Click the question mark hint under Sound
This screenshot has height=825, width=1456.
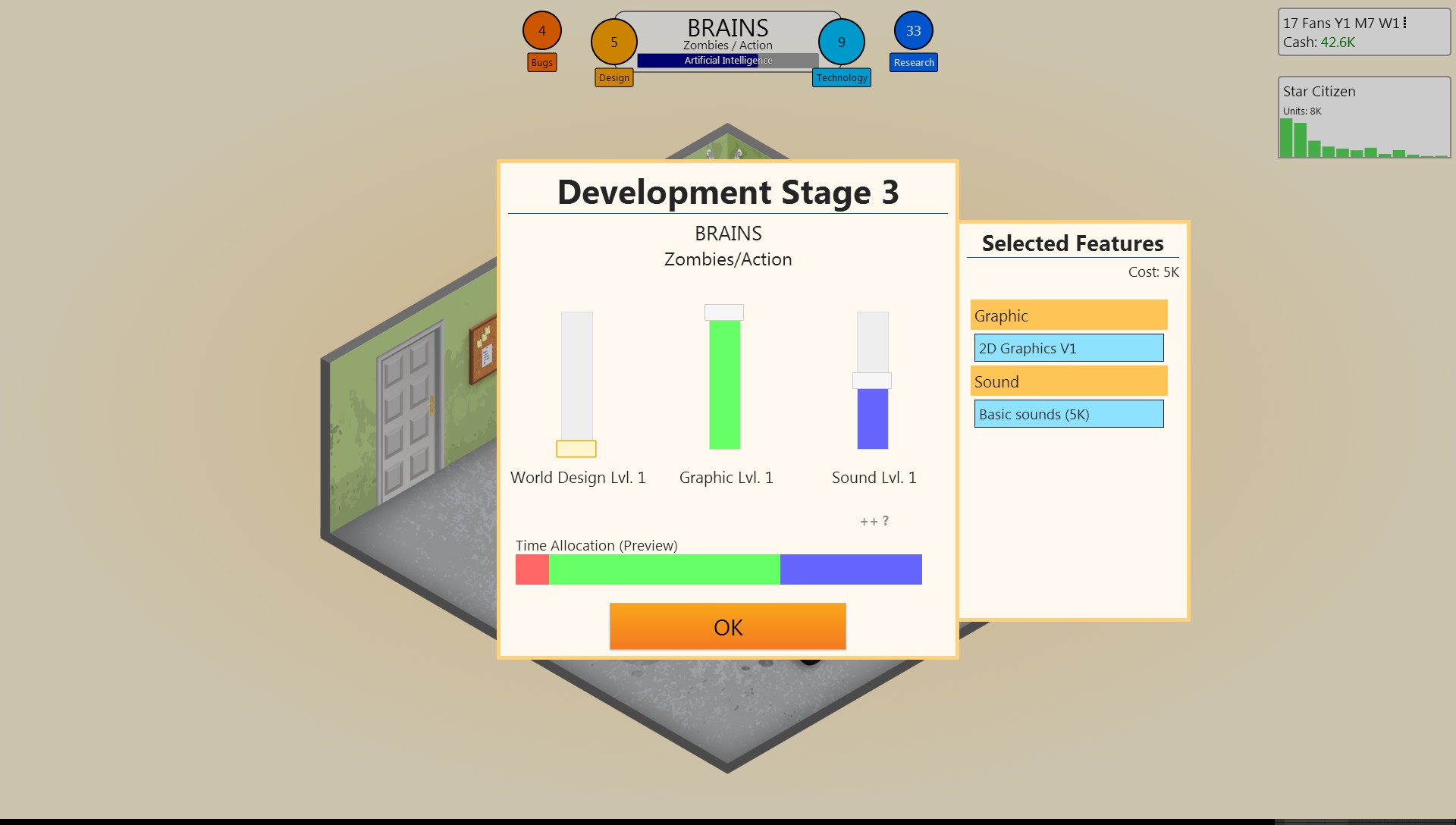885,521
